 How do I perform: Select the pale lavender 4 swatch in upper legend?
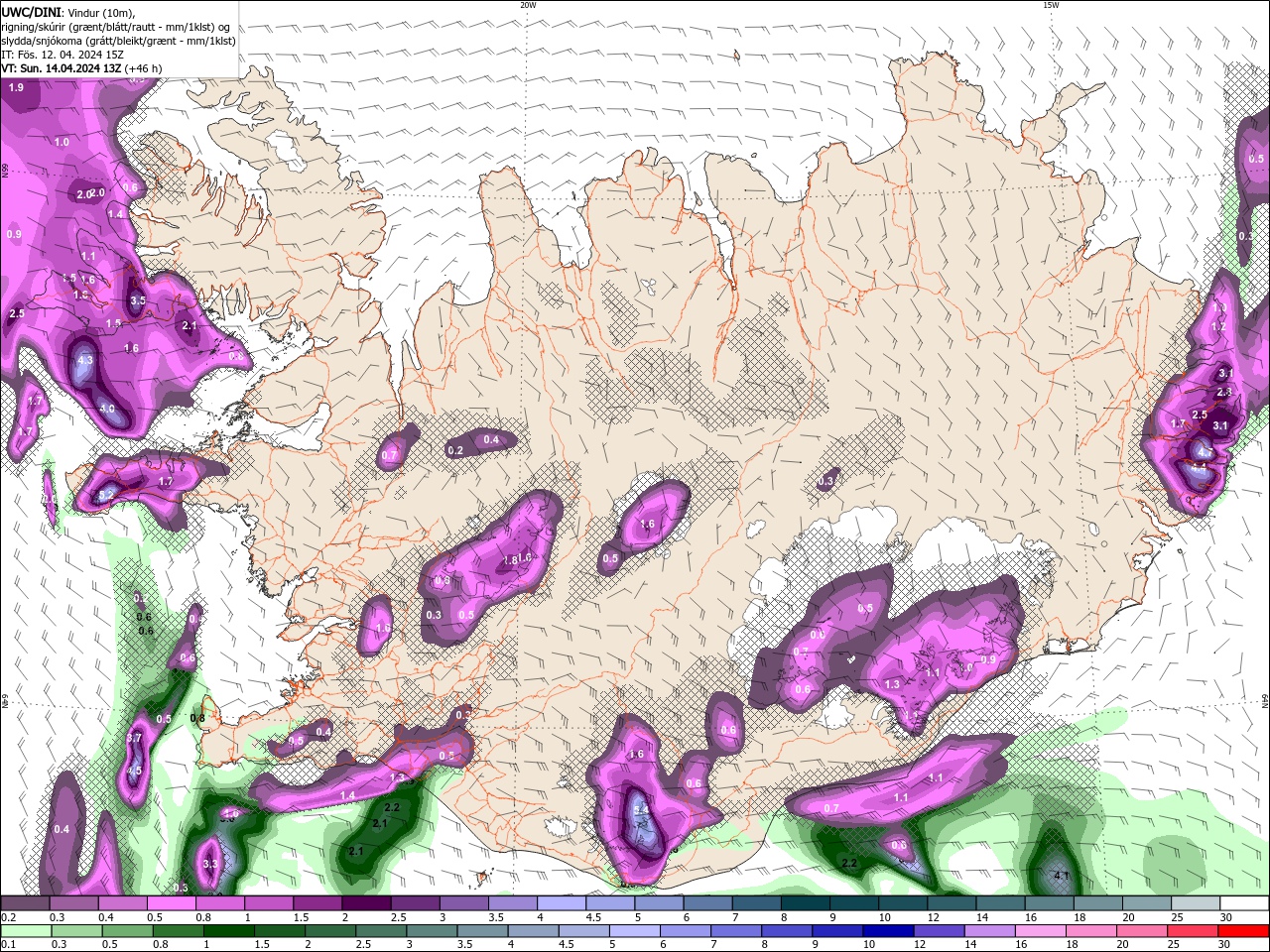pyautogui.click(x=561, y=903)
